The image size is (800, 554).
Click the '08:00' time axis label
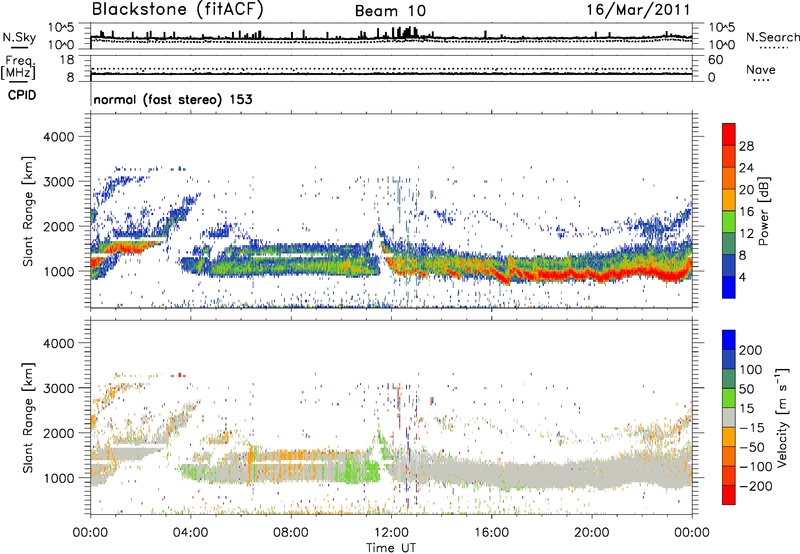pos(291,533)
